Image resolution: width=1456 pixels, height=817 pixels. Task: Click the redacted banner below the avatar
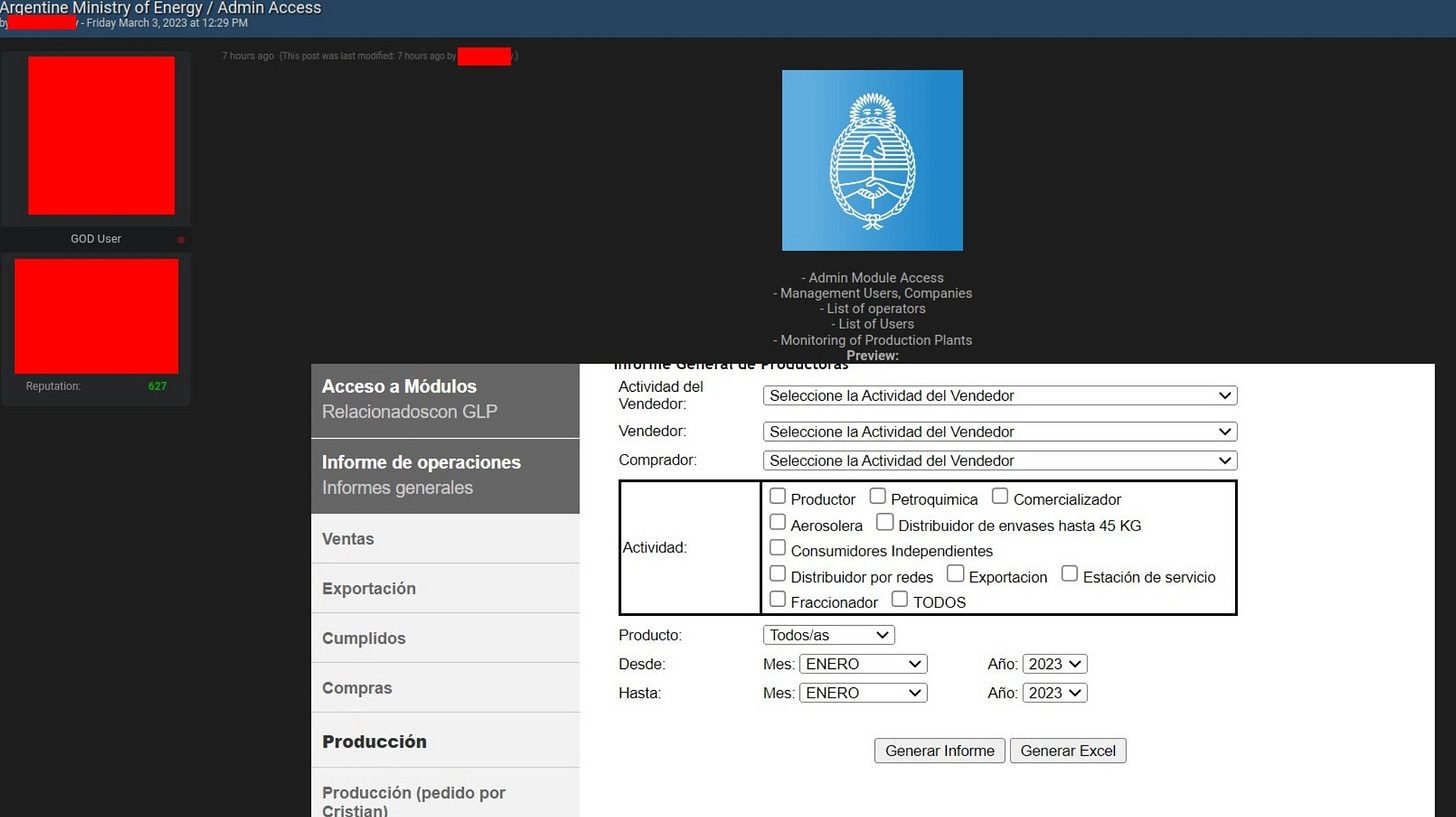pyautogui.click(x=96, y=316)
